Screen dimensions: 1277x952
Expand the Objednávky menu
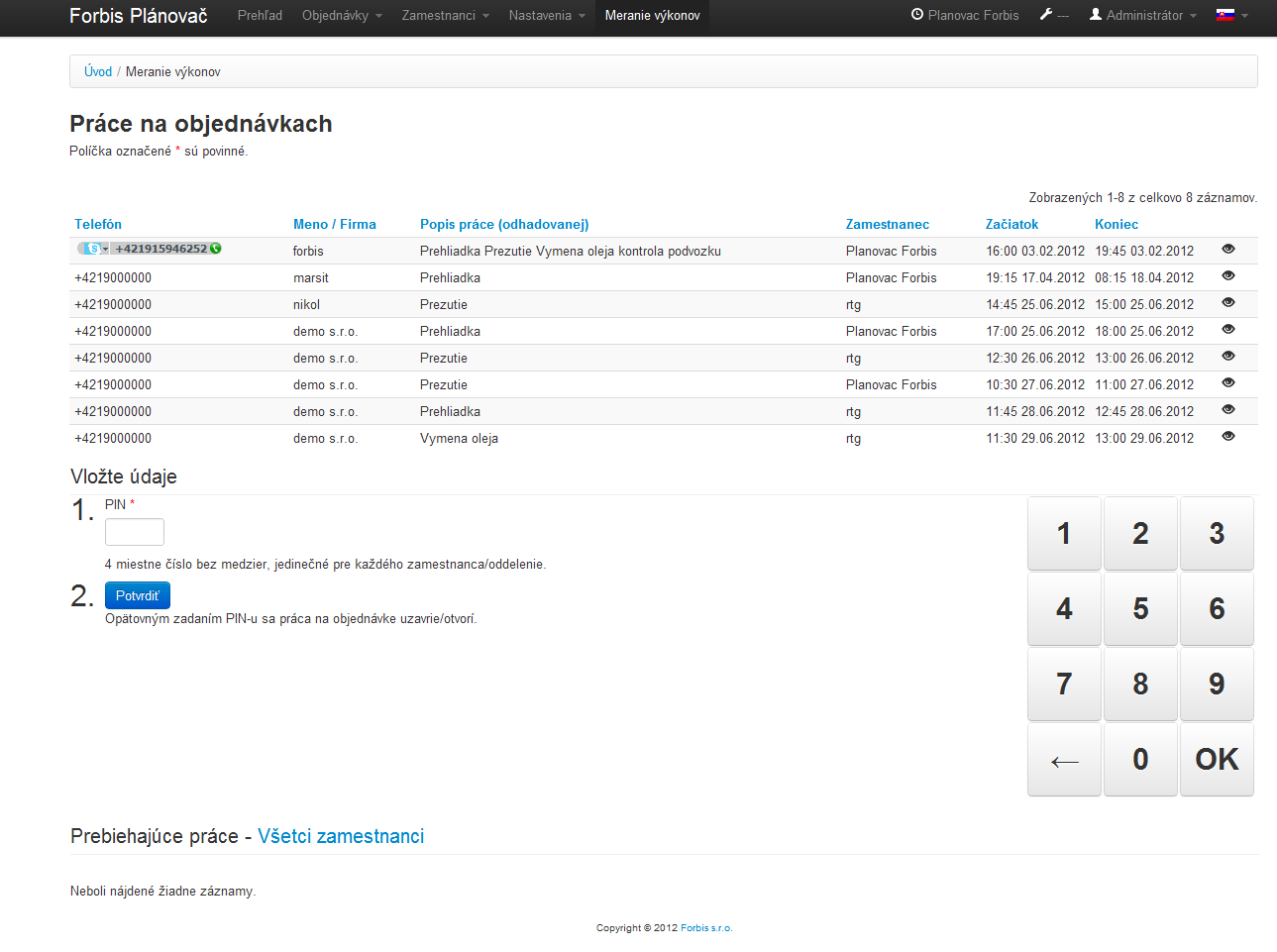342,15
